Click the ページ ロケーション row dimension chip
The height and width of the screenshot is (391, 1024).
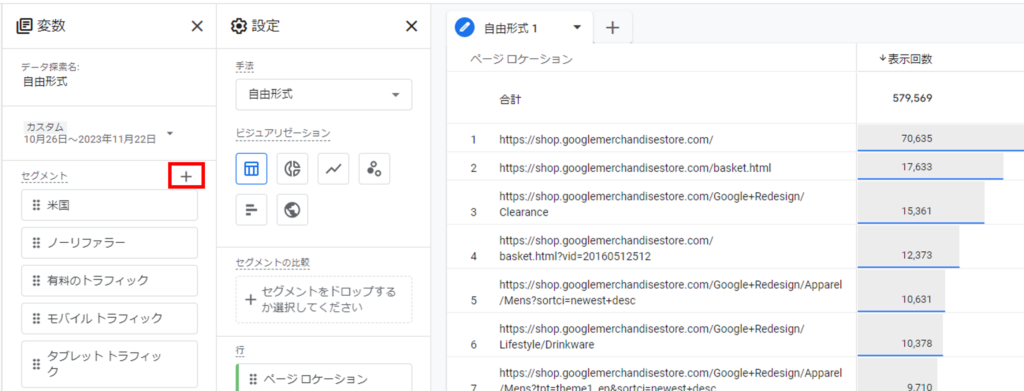(x=324, y=378)
